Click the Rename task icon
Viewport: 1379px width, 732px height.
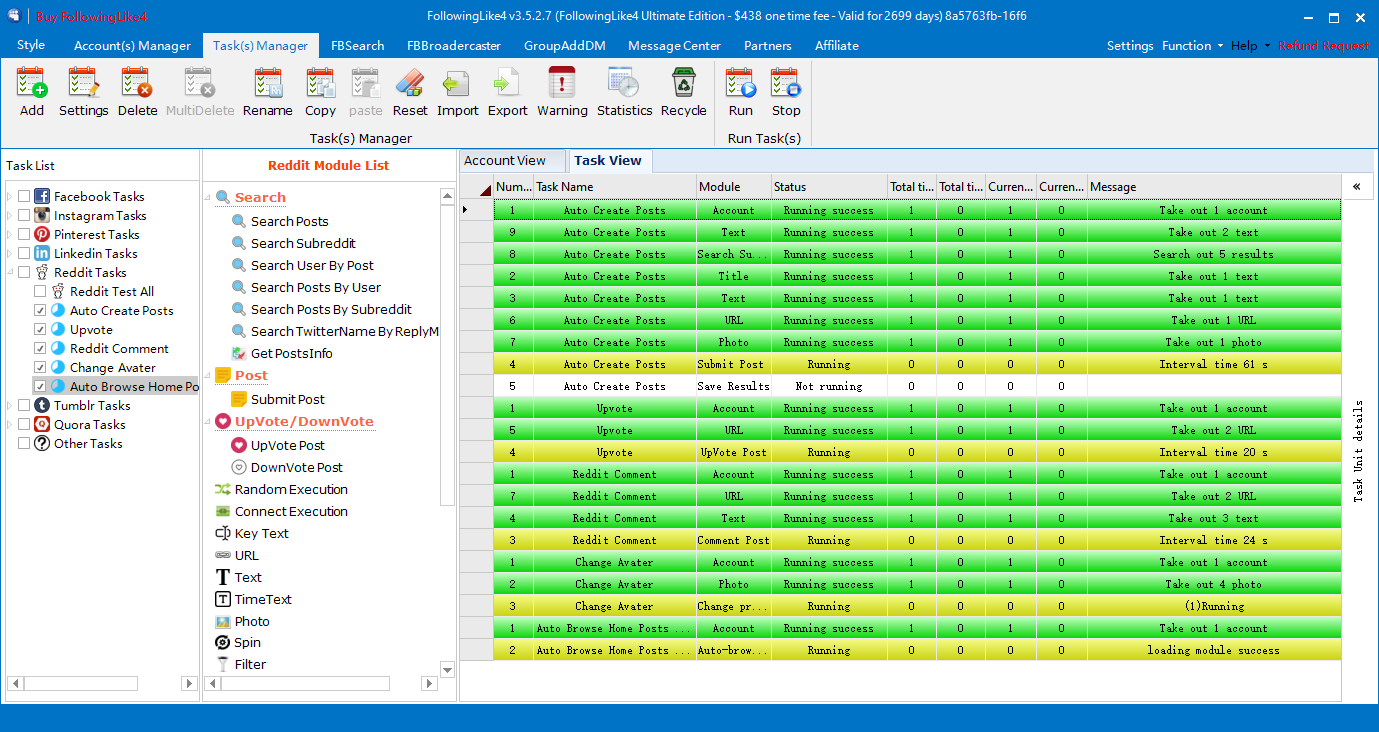click(267, 83)
